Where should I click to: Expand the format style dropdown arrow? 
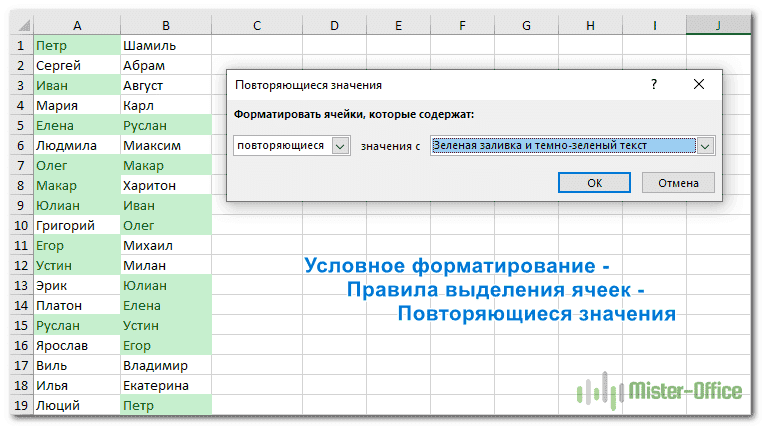pos(706,146)
